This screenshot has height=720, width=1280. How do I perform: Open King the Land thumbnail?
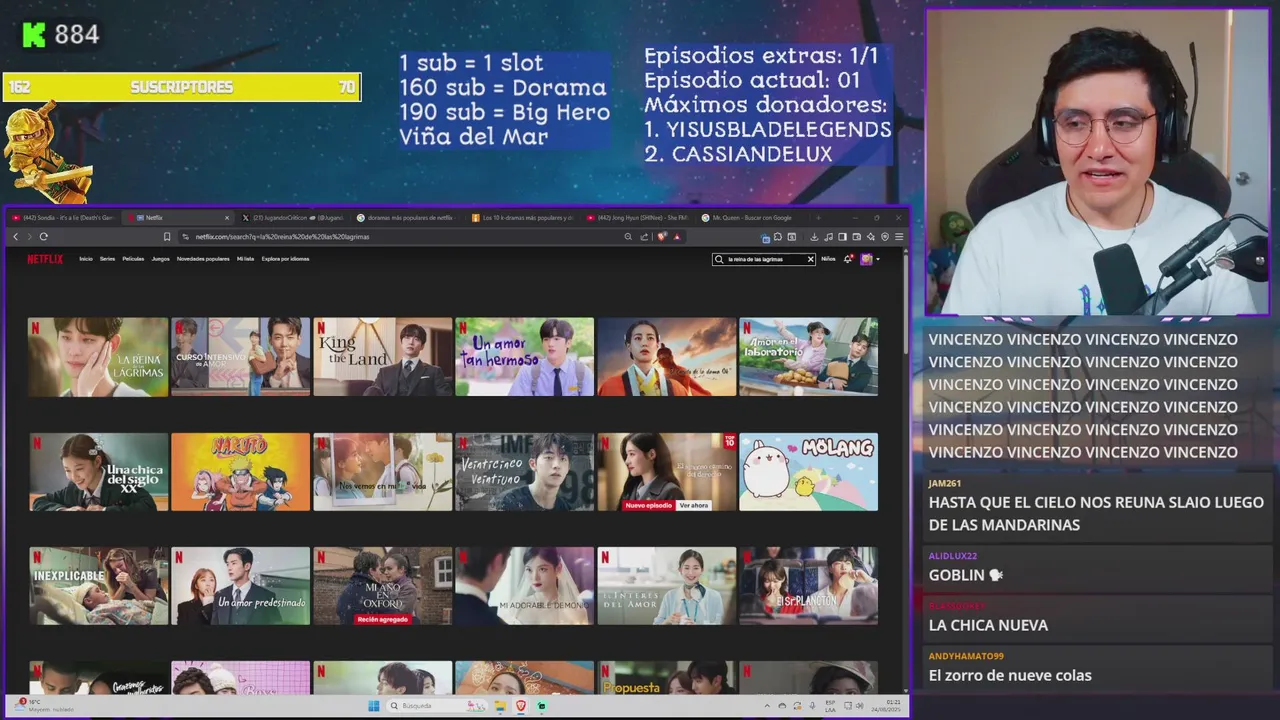(382, 357)
